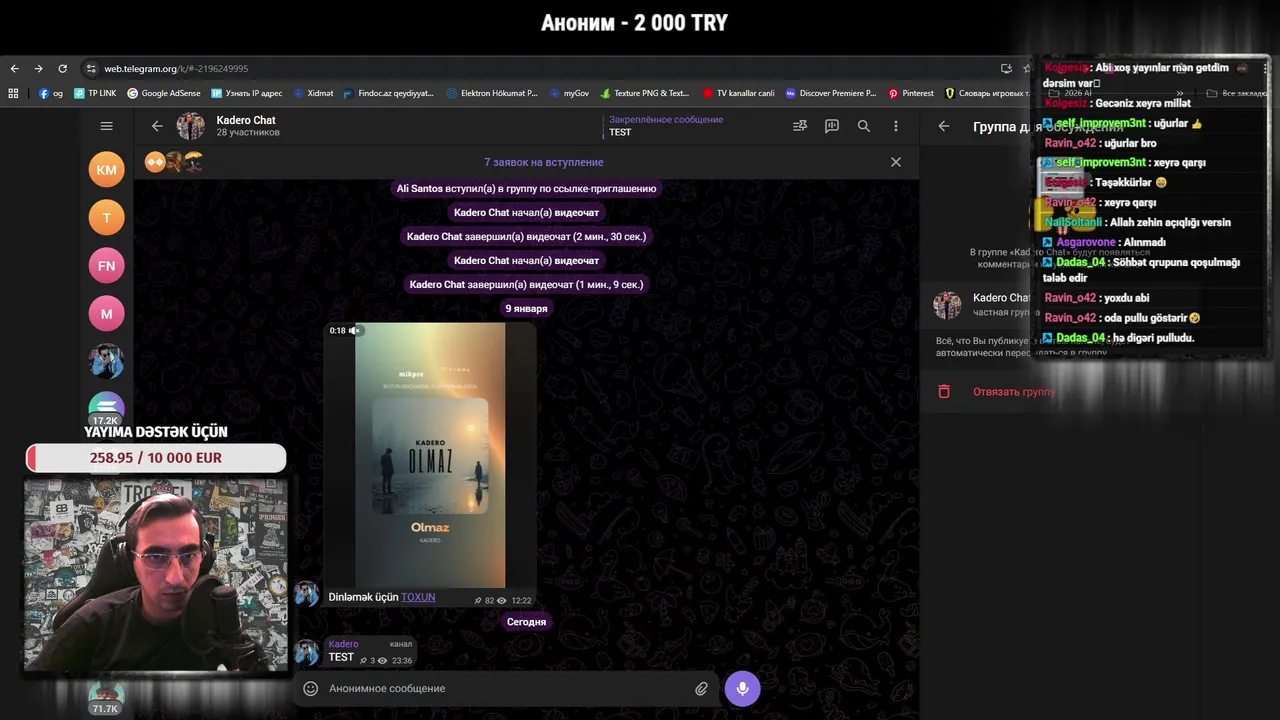
Task: Open the T chat in sidebar
Action: (107, 218)
